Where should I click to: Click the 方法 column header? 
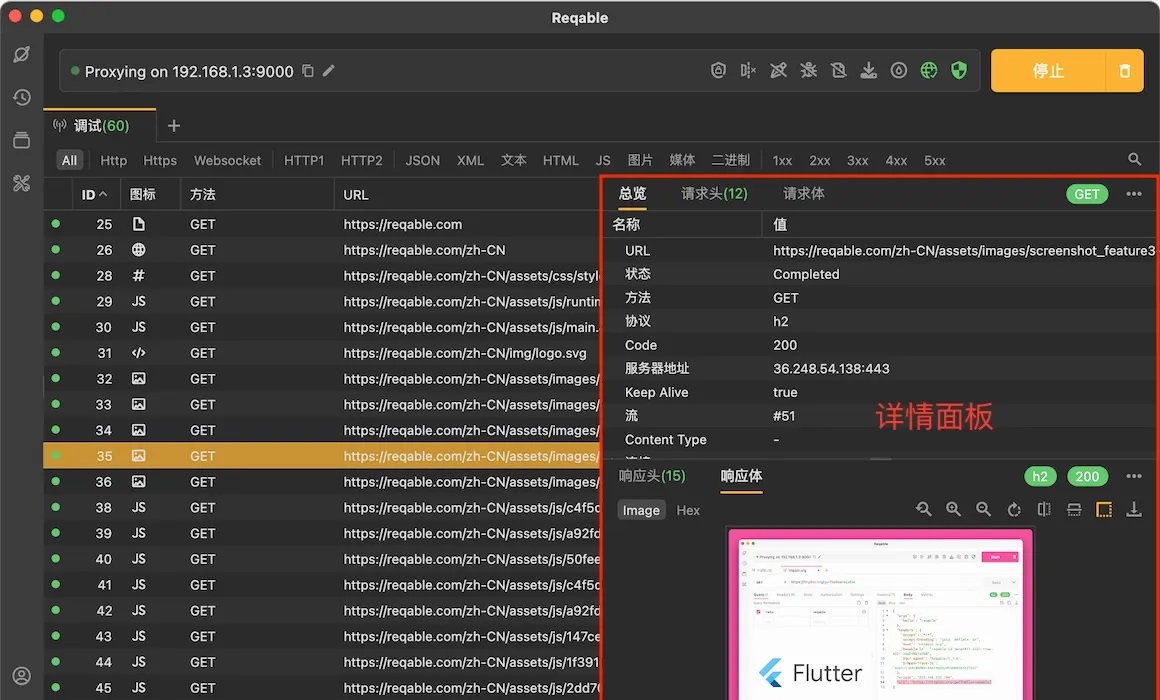pos(203,195)
